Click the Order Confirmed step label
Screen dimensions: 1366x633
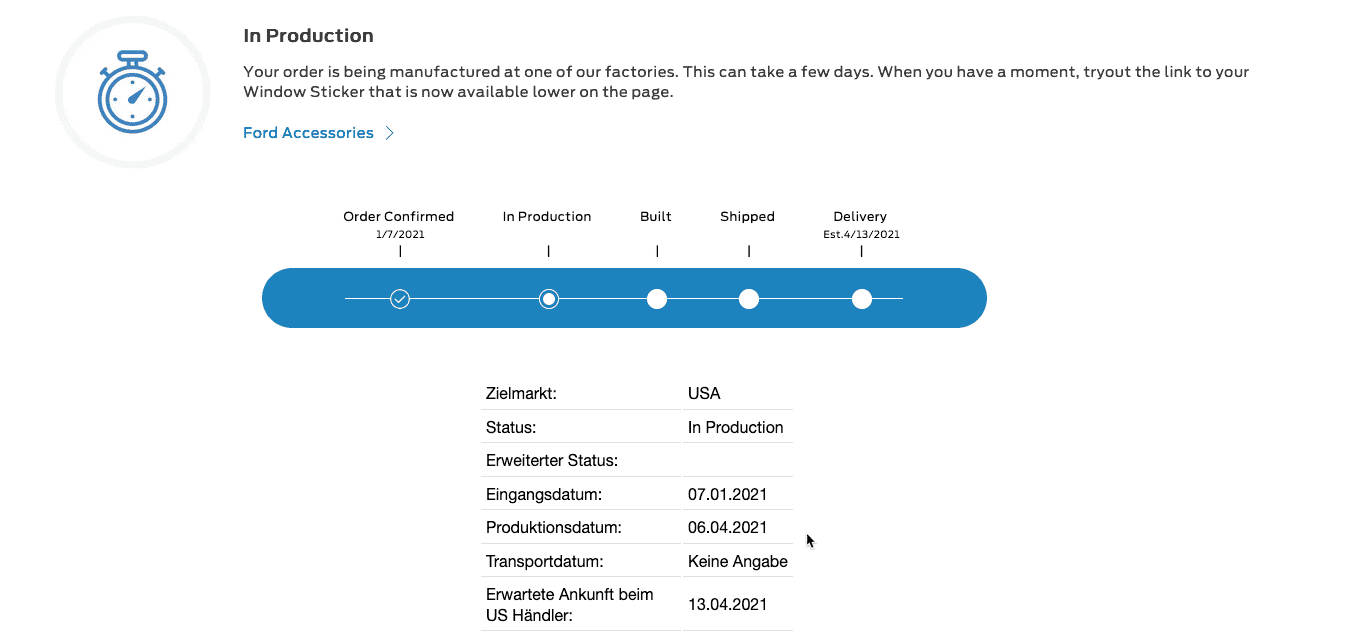coord(398,216)
